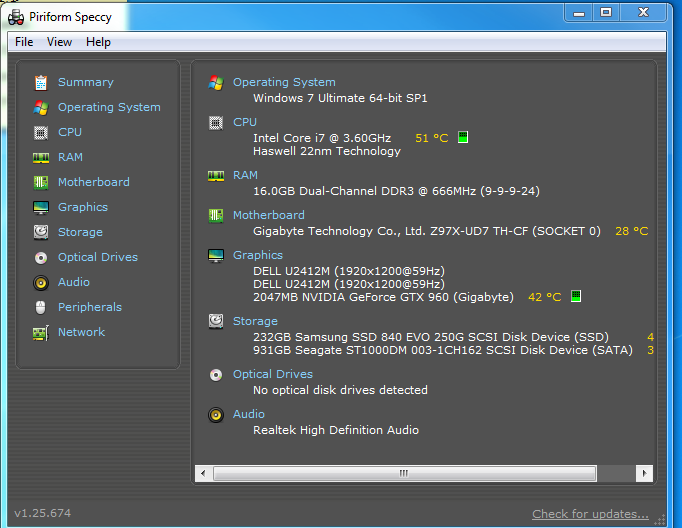Screen dimensions: 682x528
Task: Click the 42 °C graphics temperature value
Action: point(545,297)
